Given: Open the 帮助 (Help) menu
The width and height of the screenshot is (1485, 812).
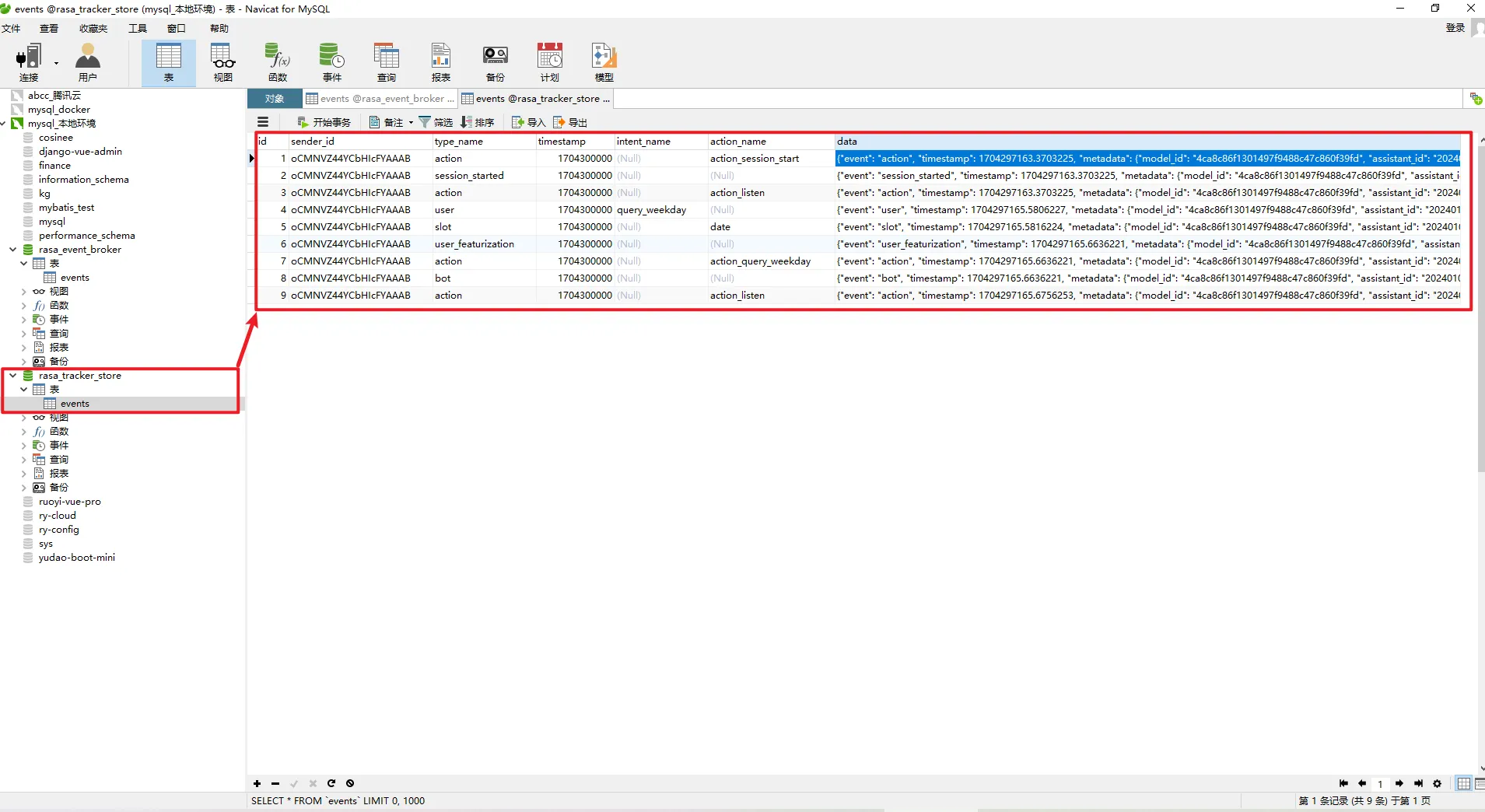Looking at the screenshot, I should [x=219, y=28].
